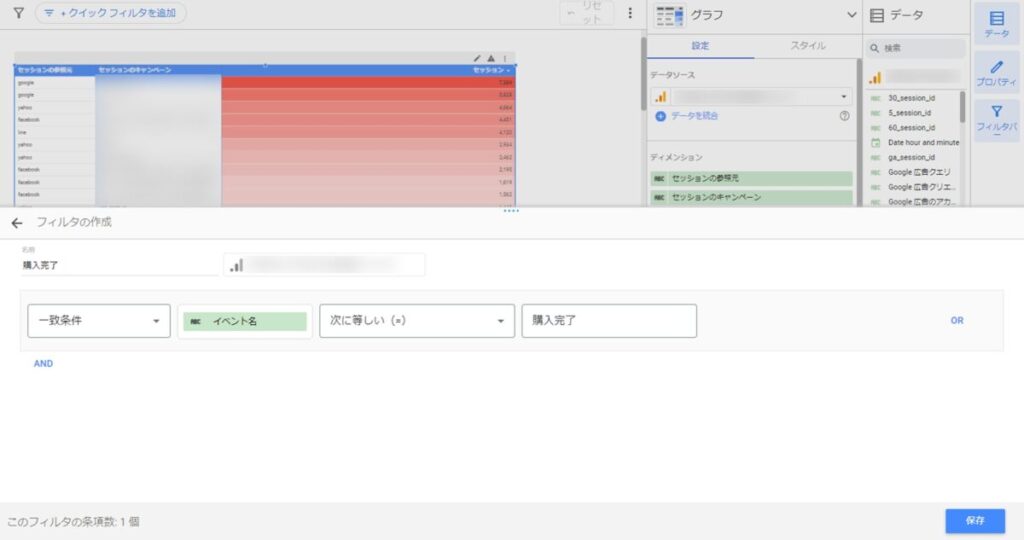Switch to the 設定 tab

click(x=700, y=45)
